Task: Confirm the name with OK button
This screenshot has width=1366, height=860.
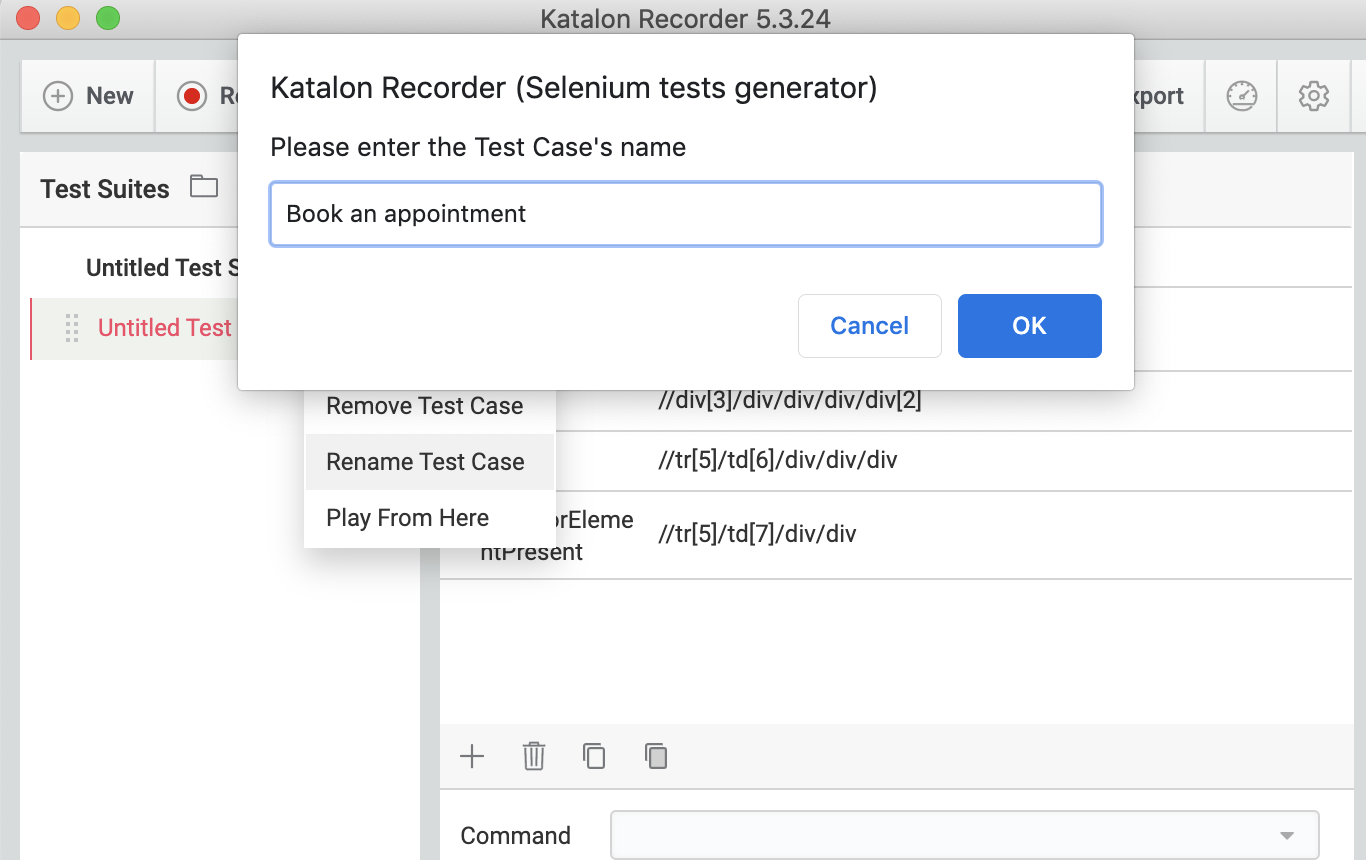Action: 1029,326
